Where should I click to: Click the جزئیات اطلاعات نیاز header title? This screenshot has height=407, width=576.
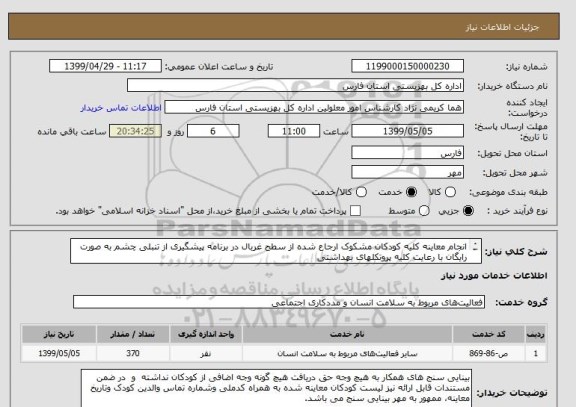pos(502,27)
